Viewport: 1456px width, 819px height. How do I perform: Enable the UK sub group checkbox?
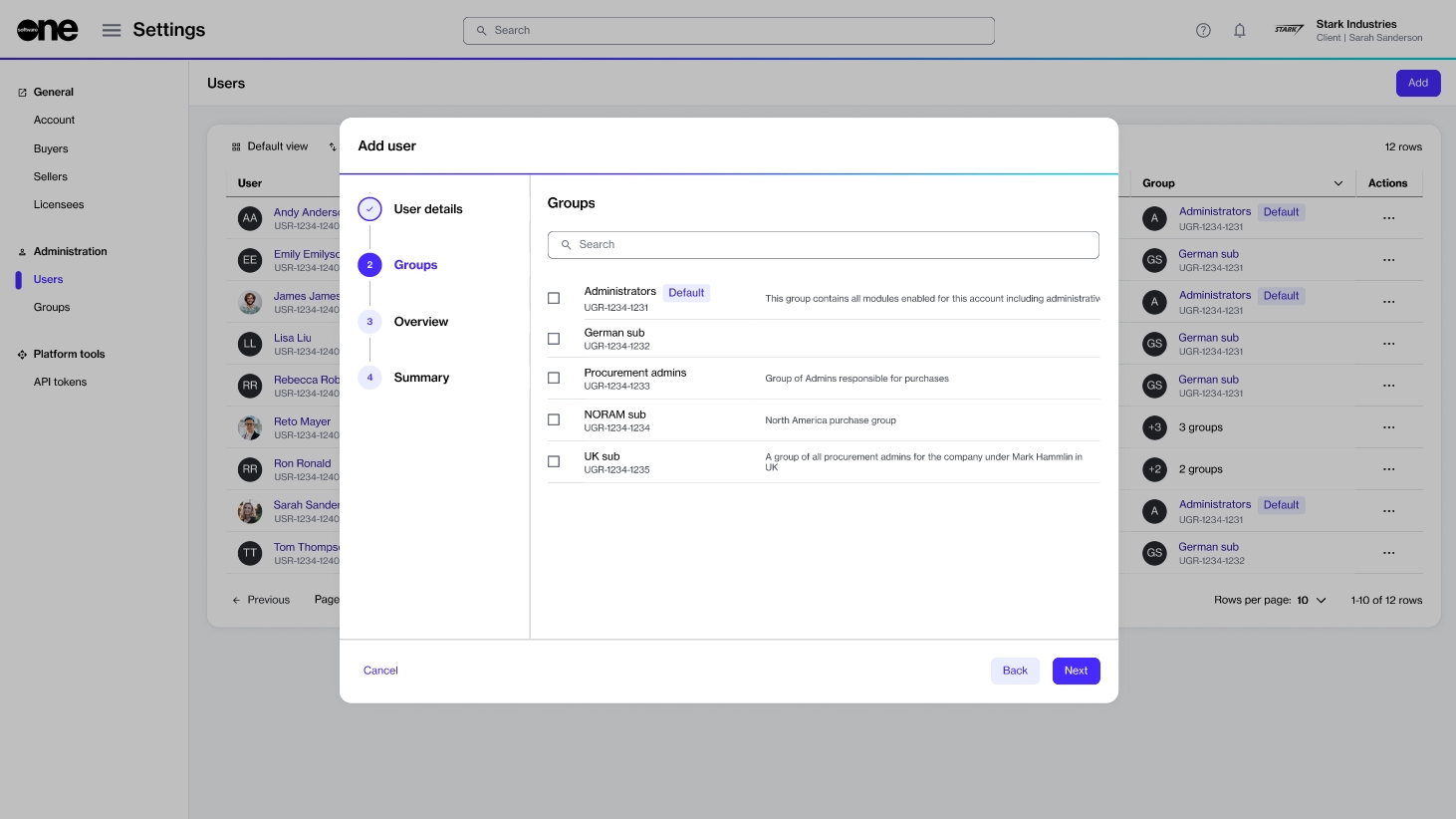click(554, 461)
